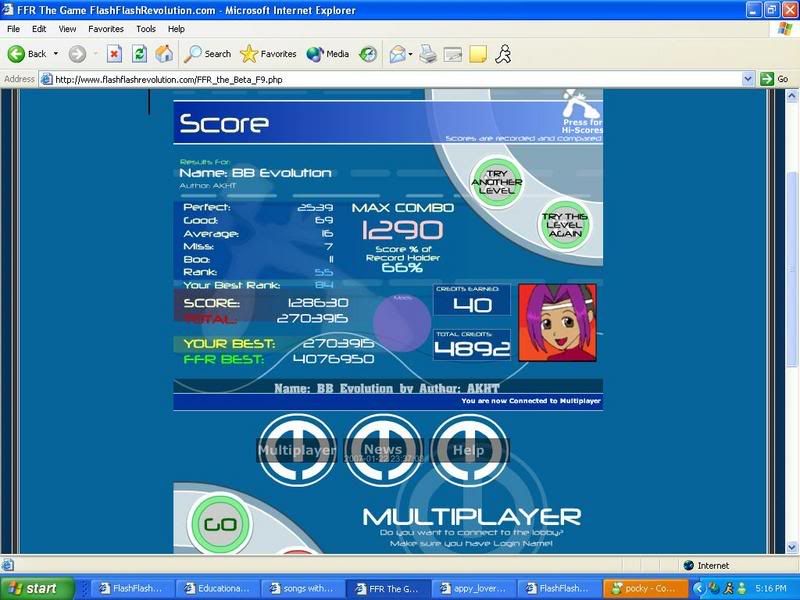Click the Print icon
This screenshot has height=600, width=800.
[x=428, y=54]
